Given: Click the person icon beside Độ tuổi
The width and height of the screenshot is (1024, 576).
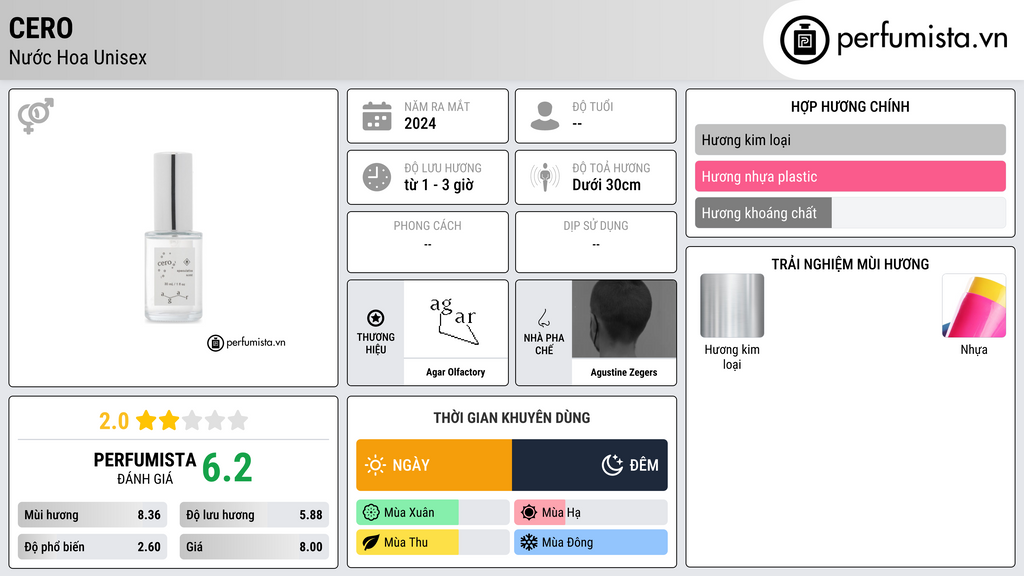Looking at the screenshot, I should pos(545,116).
